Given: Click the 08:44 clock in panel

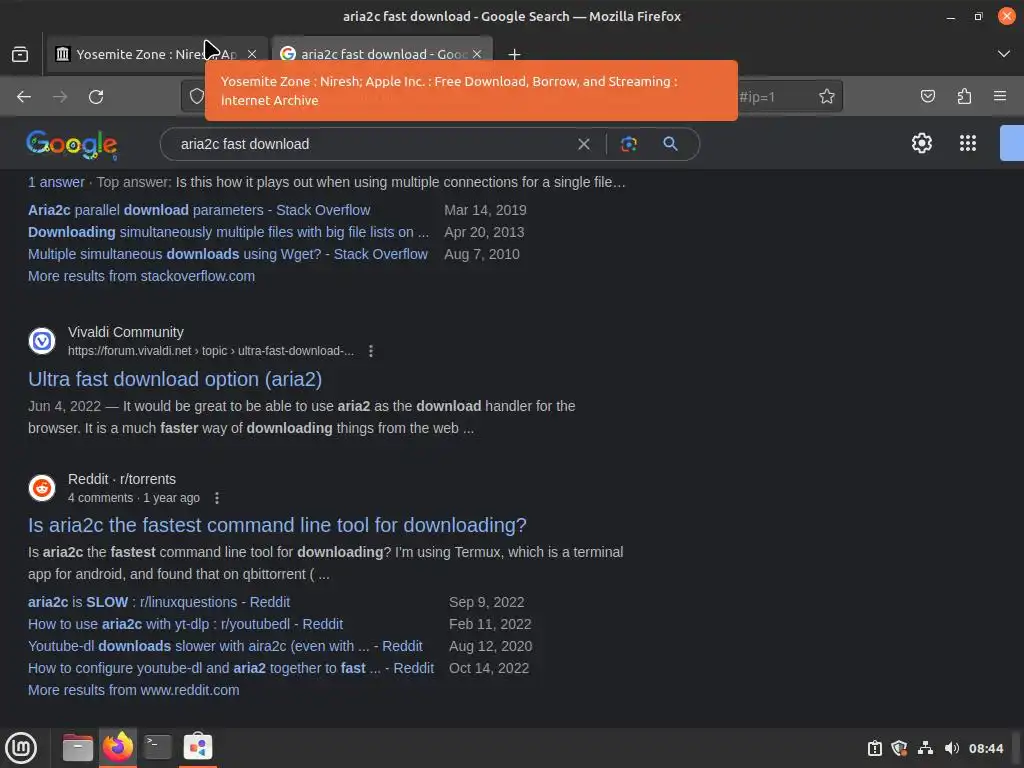Looking at the screenshot, I should pyautogui.click(x=985, y=748).
